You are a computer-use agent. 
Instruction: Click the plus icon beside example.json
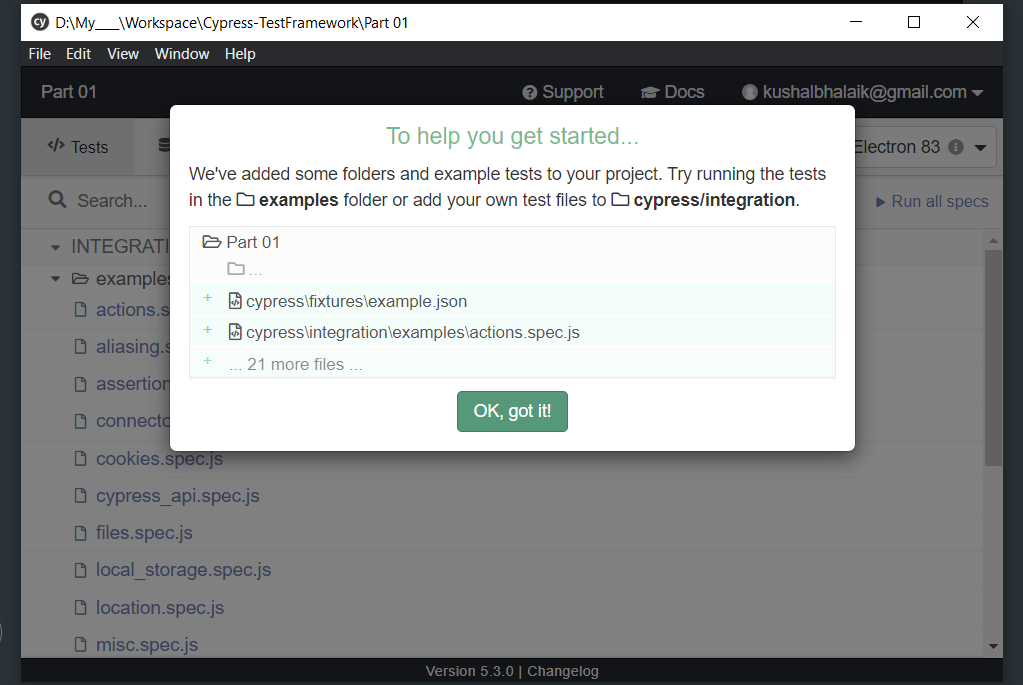[207, 297]
